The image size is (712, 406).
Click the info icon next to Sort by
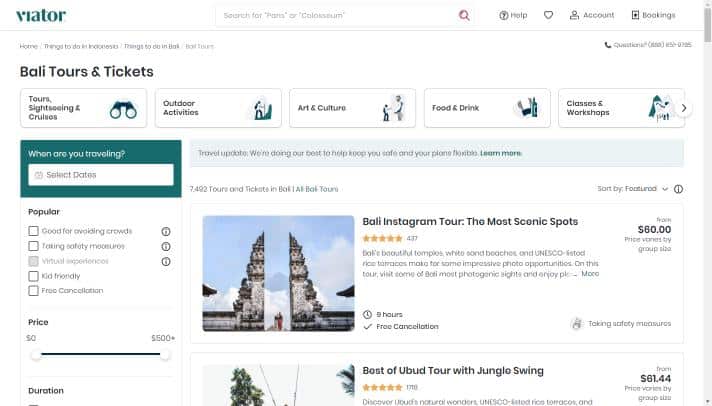[678, 189]
